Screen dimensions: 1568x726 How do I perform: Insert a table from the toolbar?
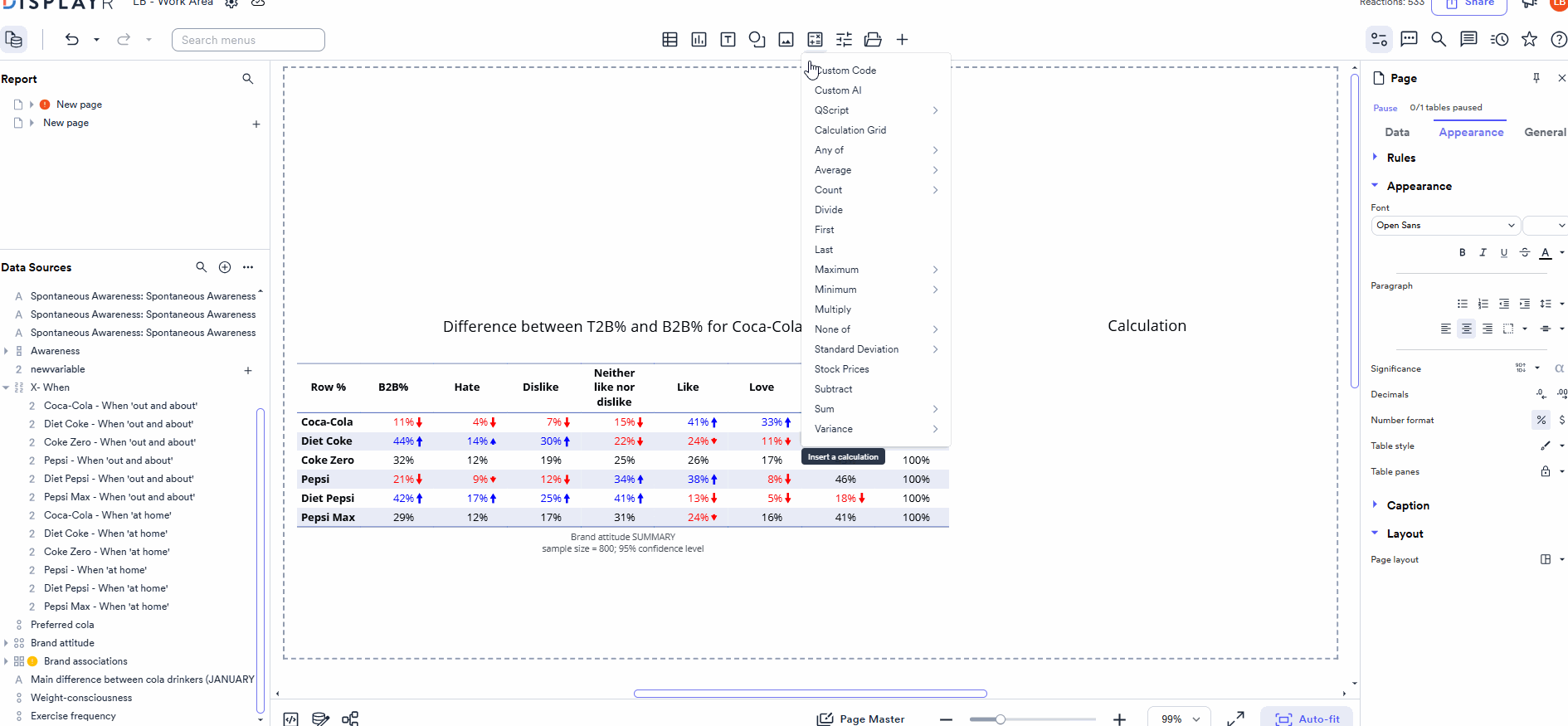(670, 40)
